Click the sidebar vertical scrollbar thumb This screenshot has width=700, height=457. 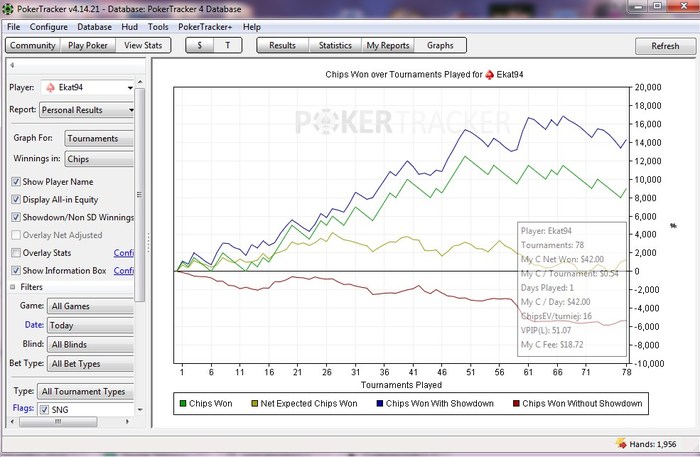[x=140, y=195]
